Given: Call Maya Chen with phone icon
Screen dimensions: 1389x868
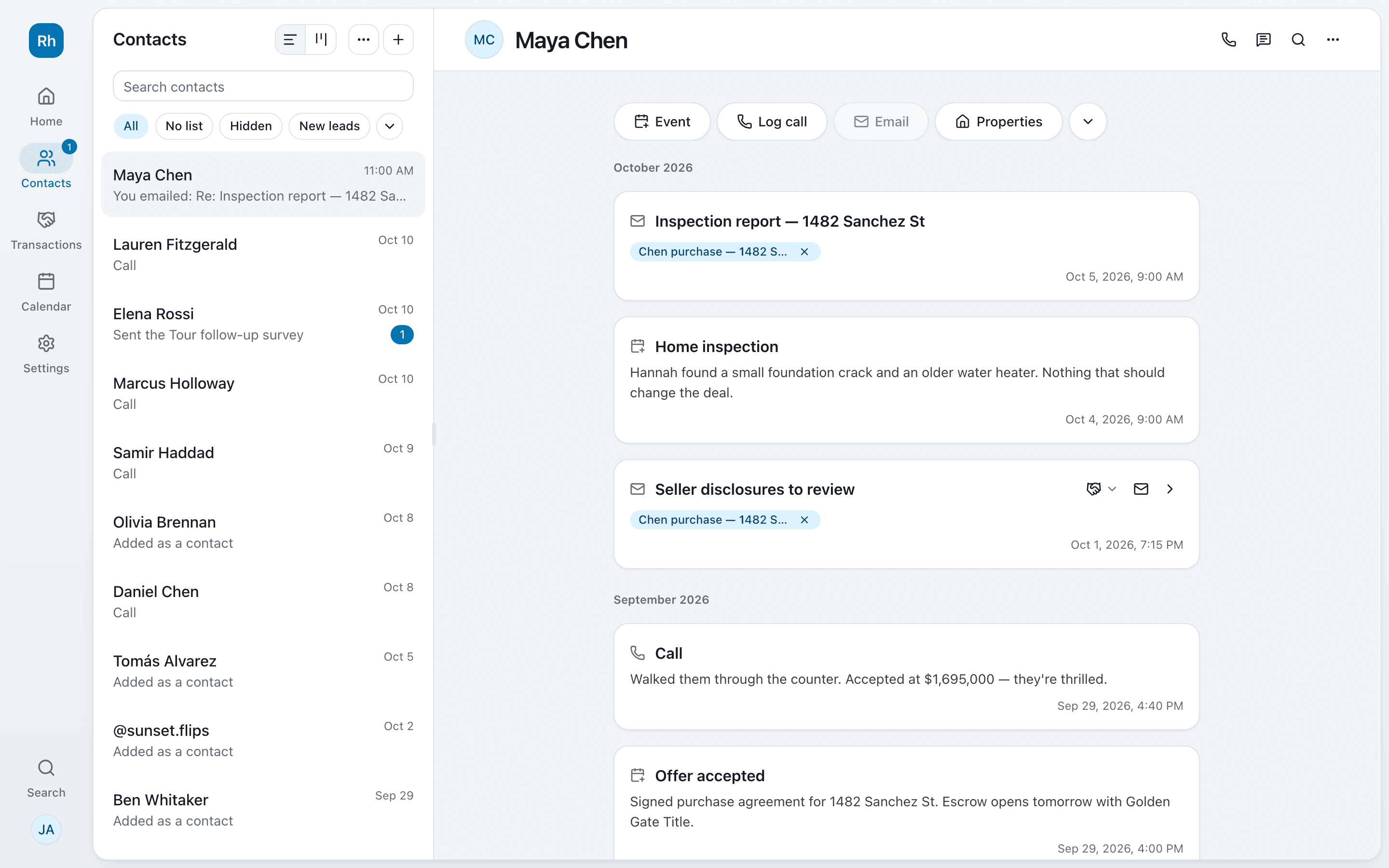Looking at the screenshot, I should click(1229, 40).
